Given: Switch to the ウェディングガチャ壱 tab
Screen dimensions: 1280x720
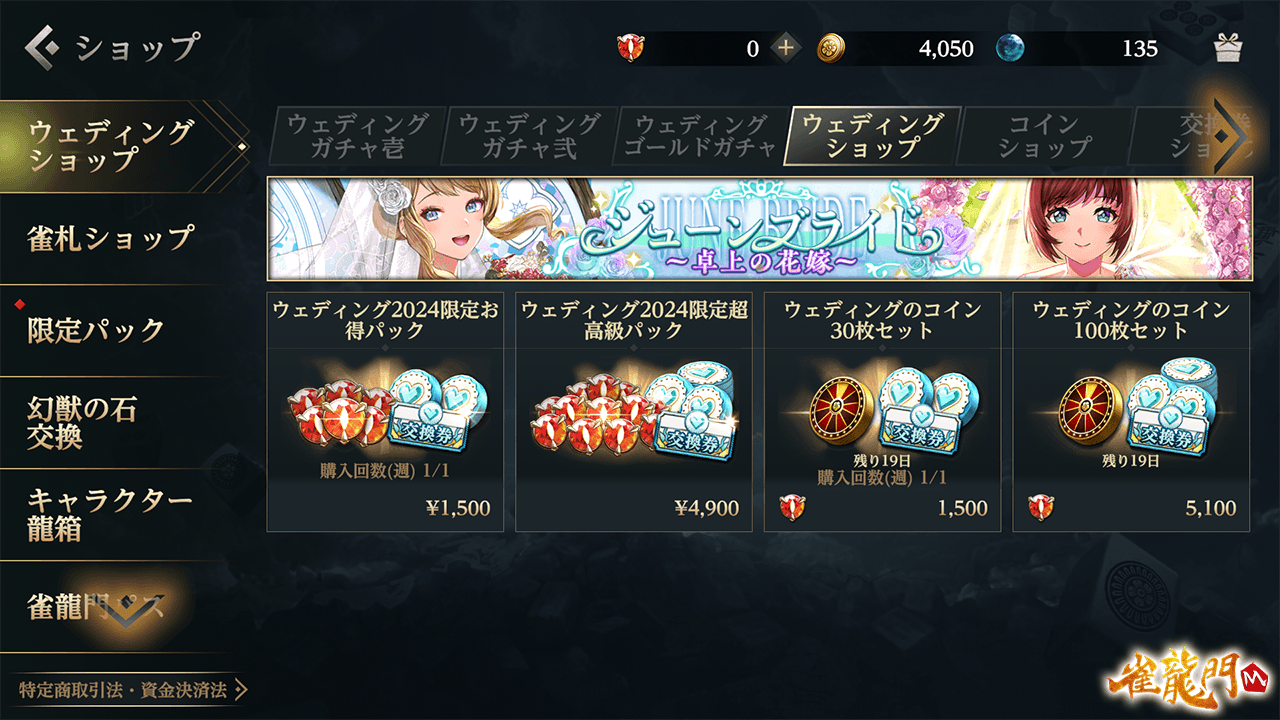Looking at the screenshot, I should (356, 136).
